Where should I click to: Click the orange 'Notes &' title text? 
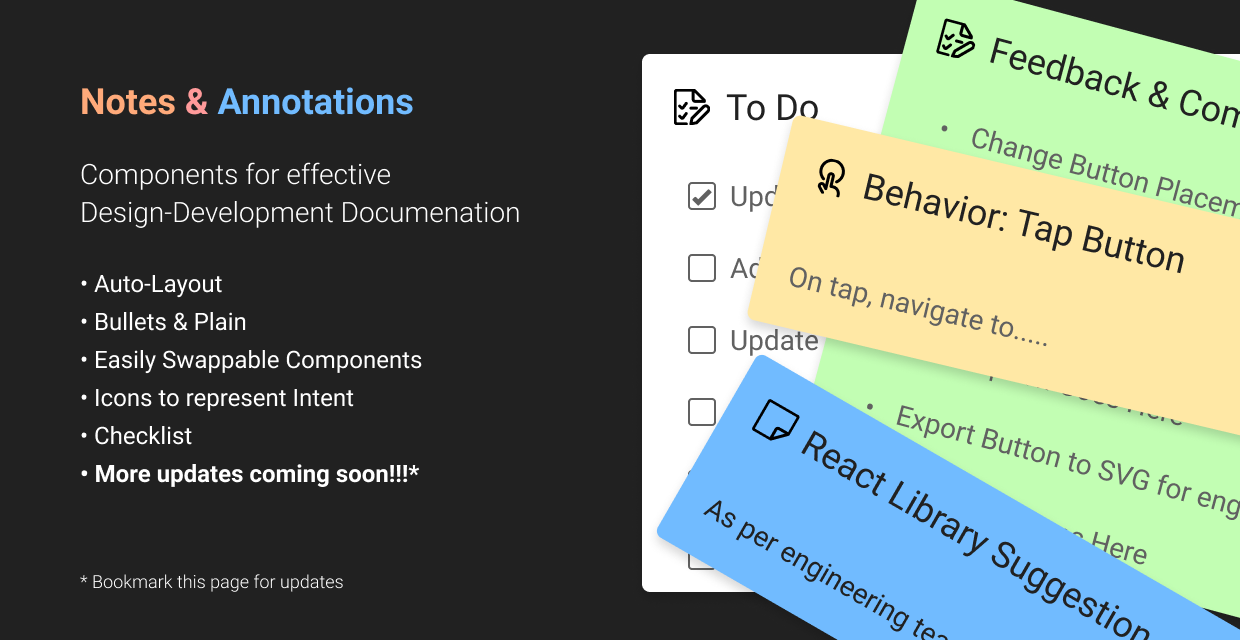tap(144, 102)
